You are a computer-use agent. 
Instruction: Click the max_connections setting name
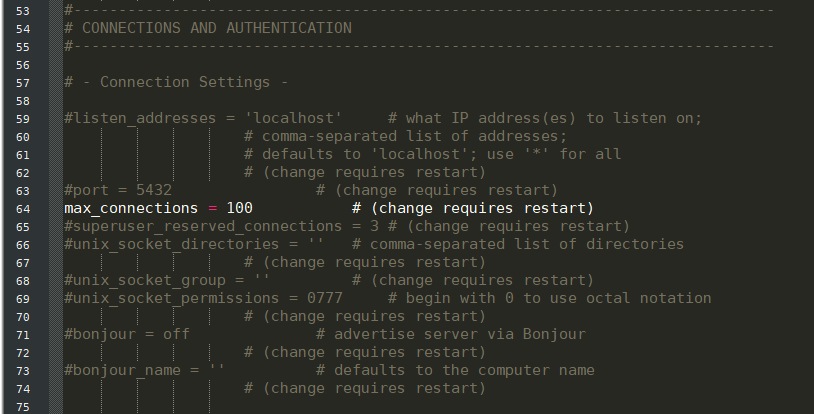coord(131,208)
